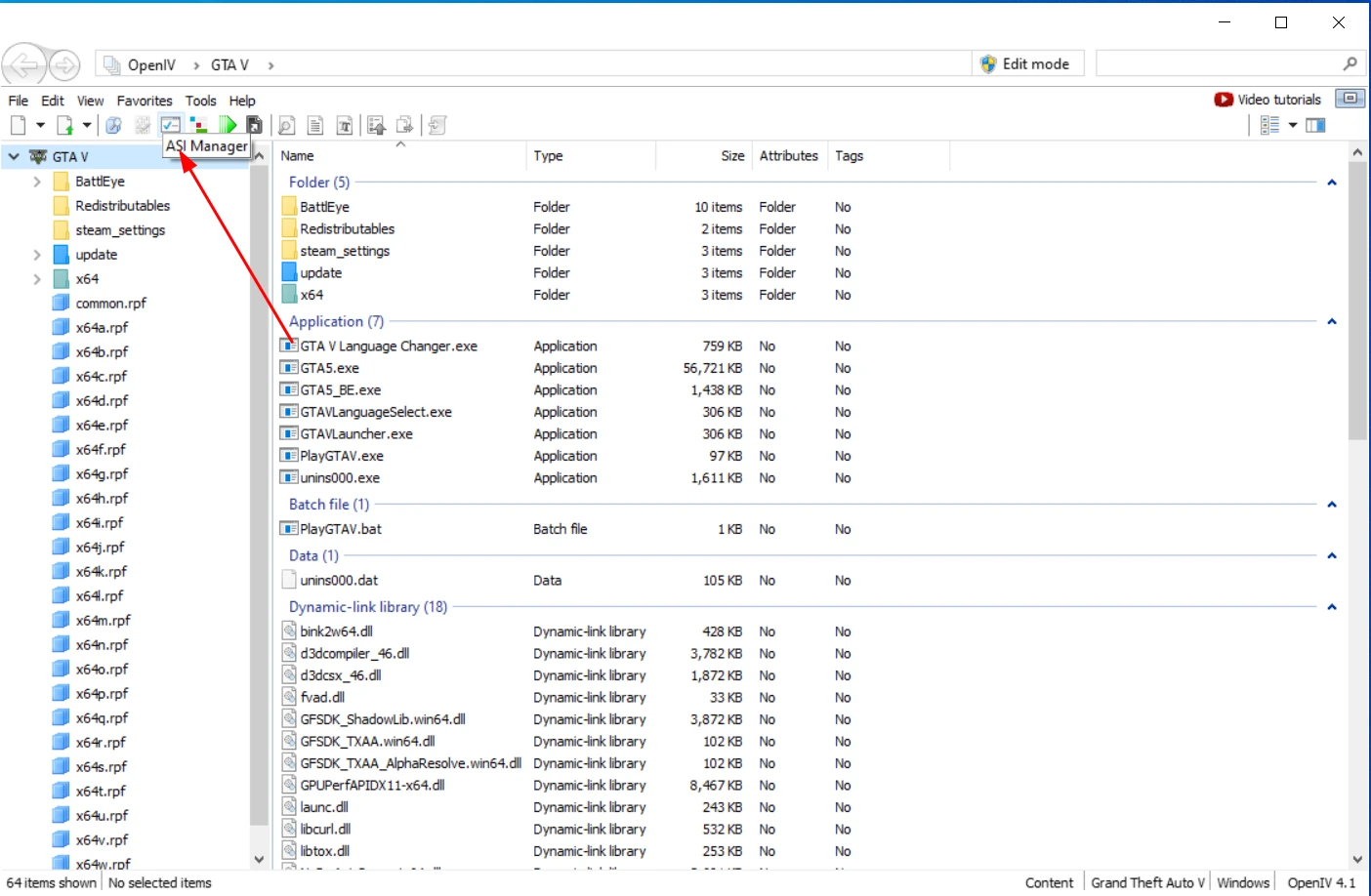Click the magnifier search toolbar icon
Viewport: 1371px width, 896px height.
286,125
